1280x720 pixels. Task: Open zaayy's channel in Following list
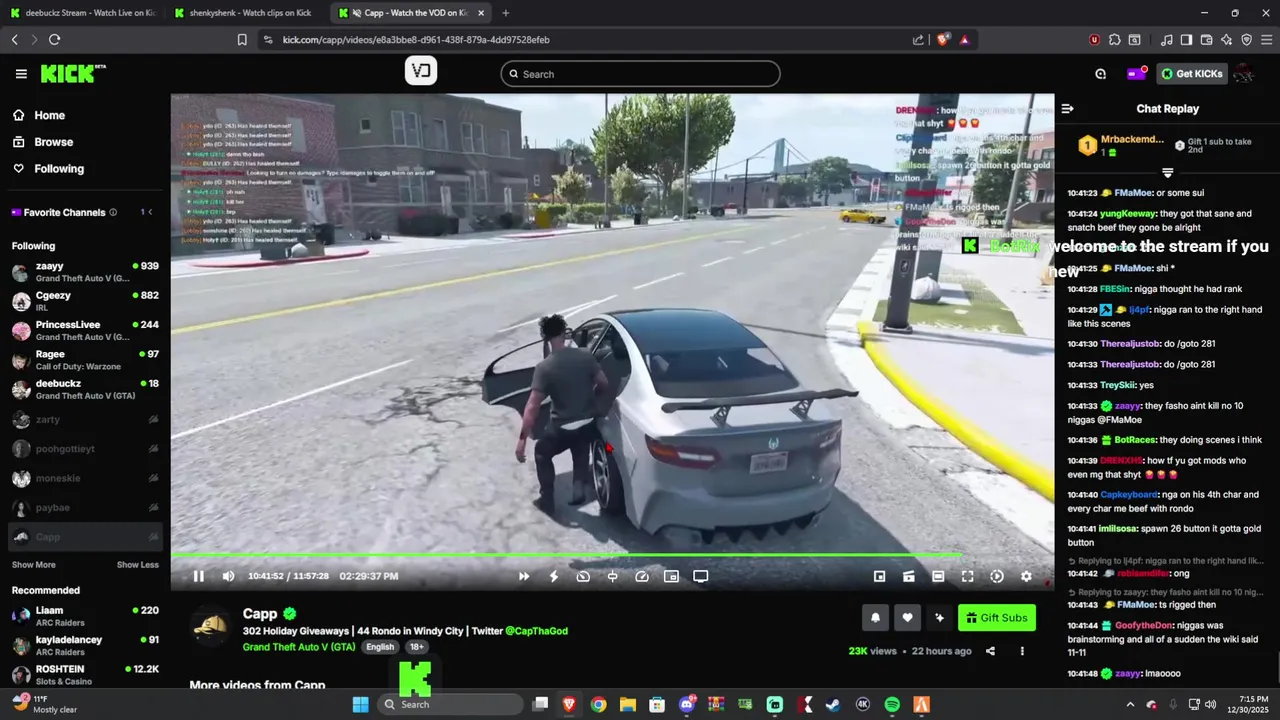pos(85,272)
